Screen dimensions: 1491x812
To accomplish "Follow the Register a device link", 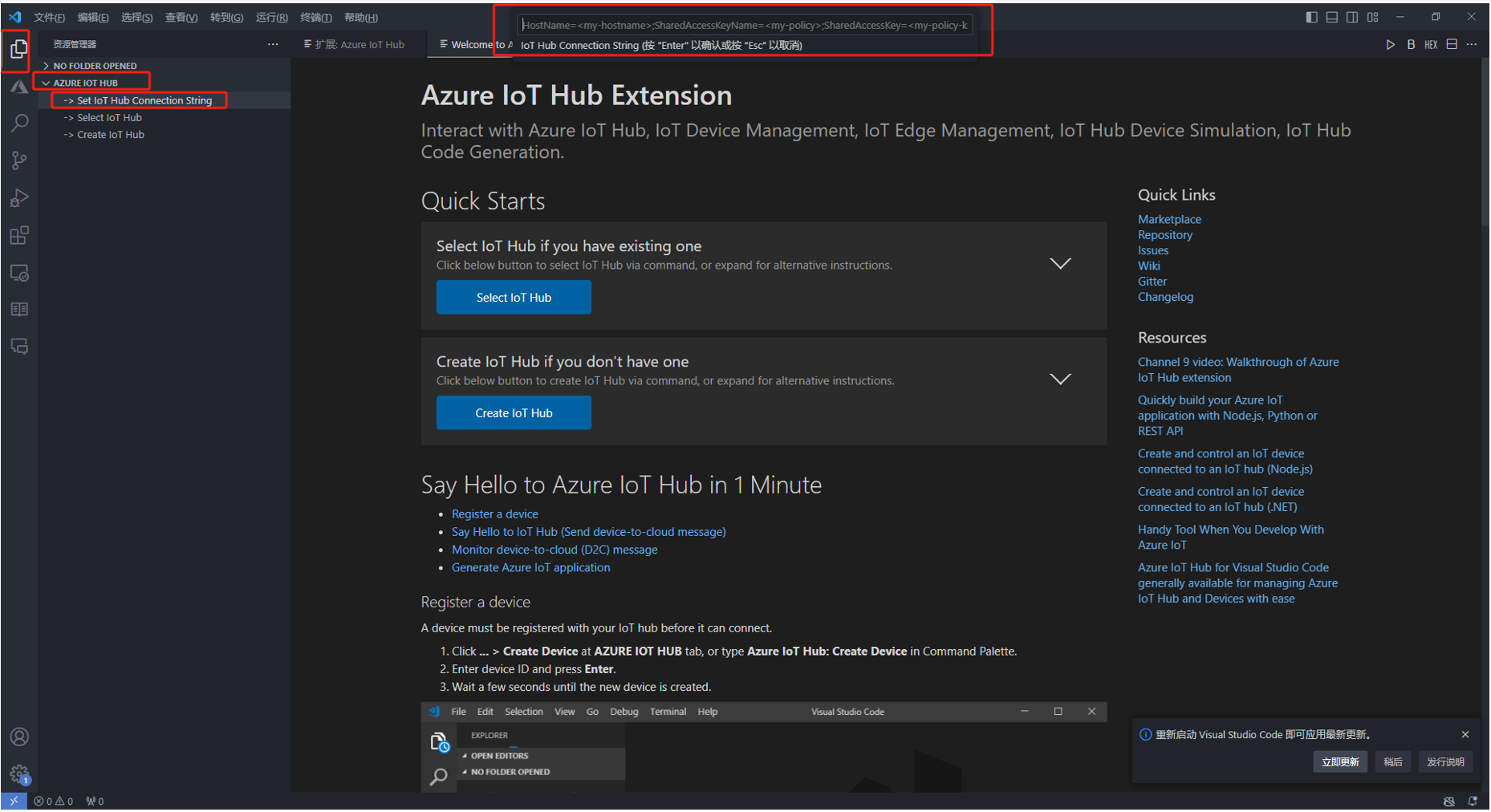I will (x=494, y=514).
